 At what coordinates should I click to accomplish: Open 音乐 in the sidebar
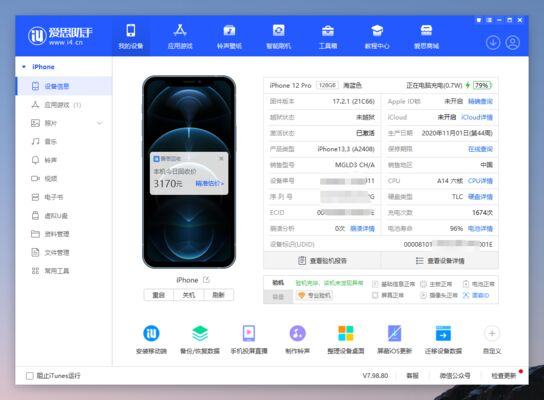64,142
